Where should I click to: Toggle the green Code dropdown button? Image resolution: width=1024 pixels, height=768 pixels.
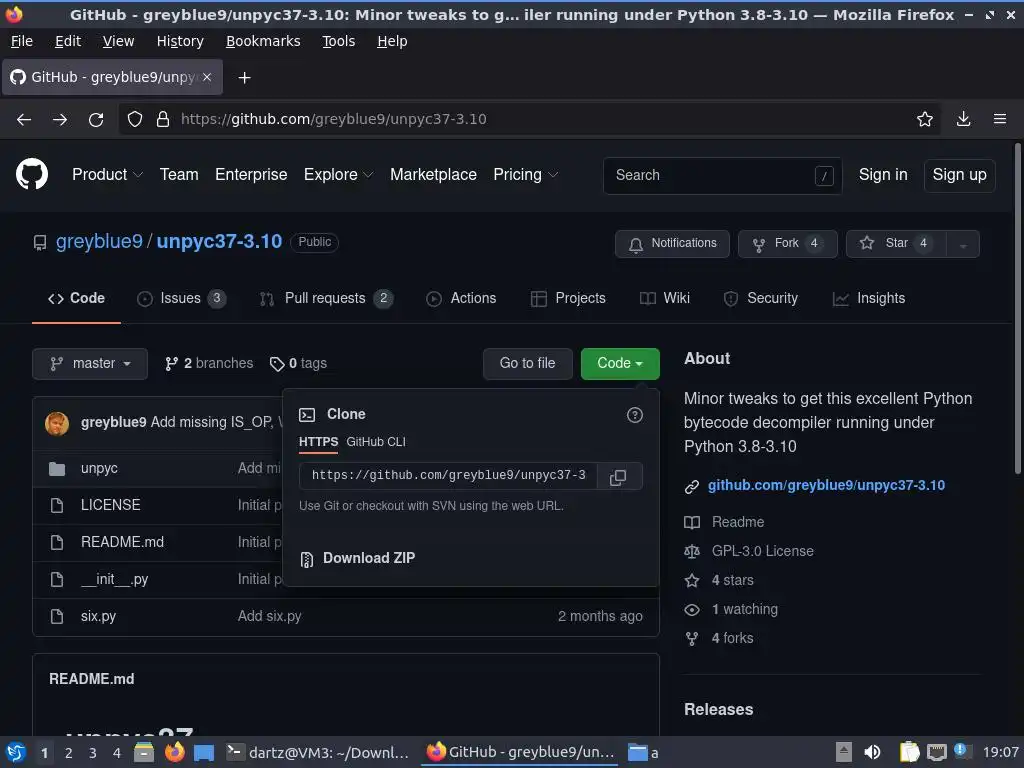pos(620,364)
